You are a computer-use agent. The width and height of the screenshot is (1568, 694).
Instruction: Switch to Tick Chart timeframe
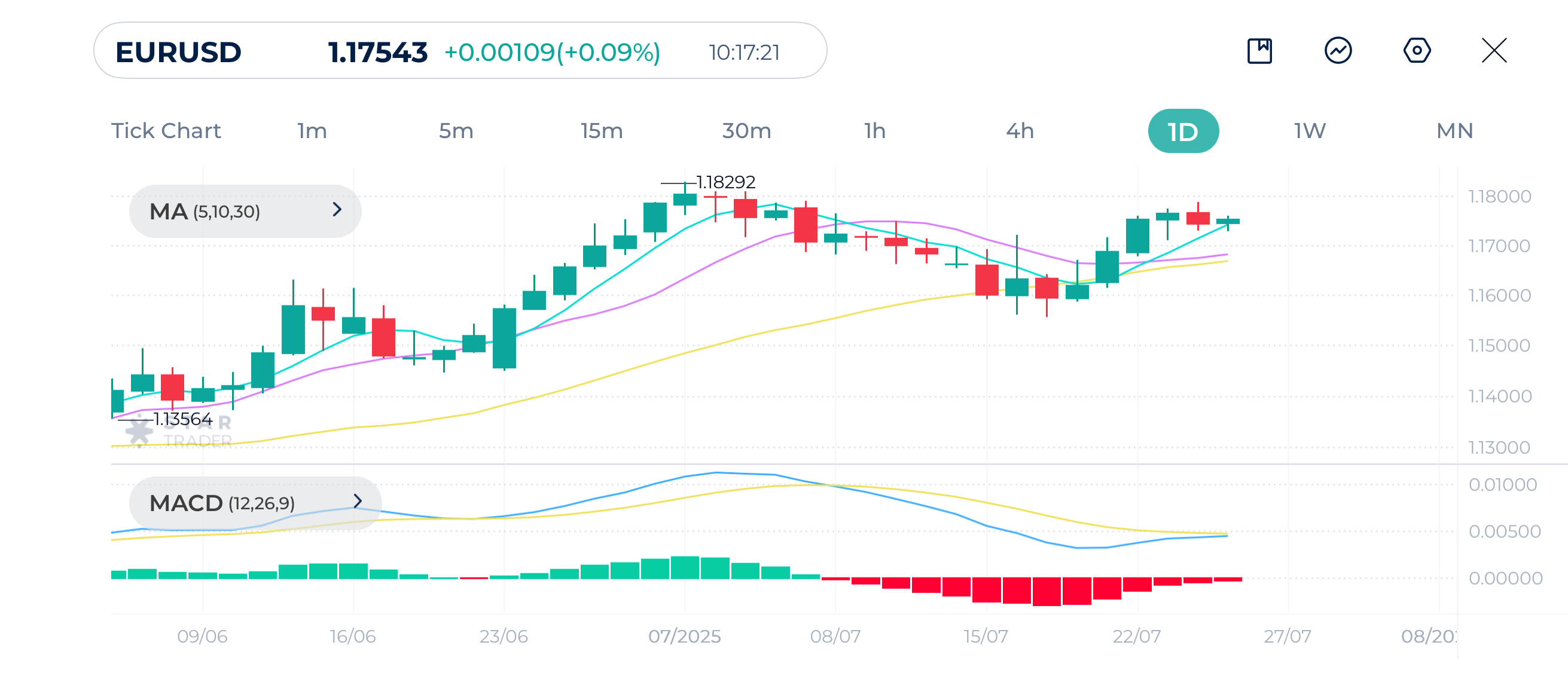(x=166, y=131)
